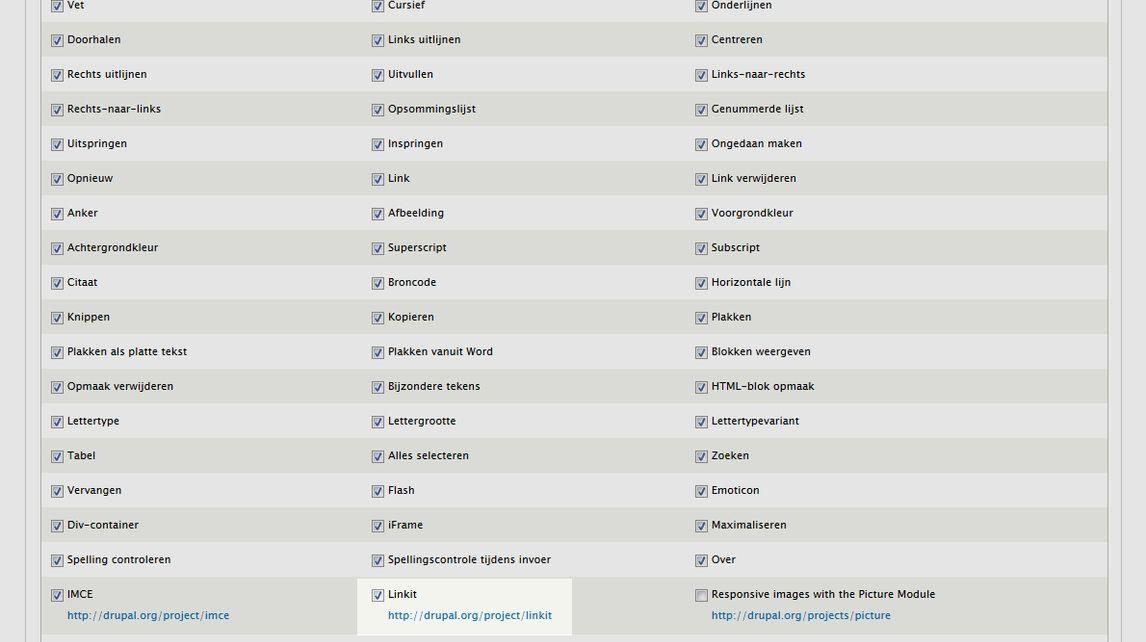
Task: Toggle the Achtergrondkleur checkbox
Action: tap(57, 248)
